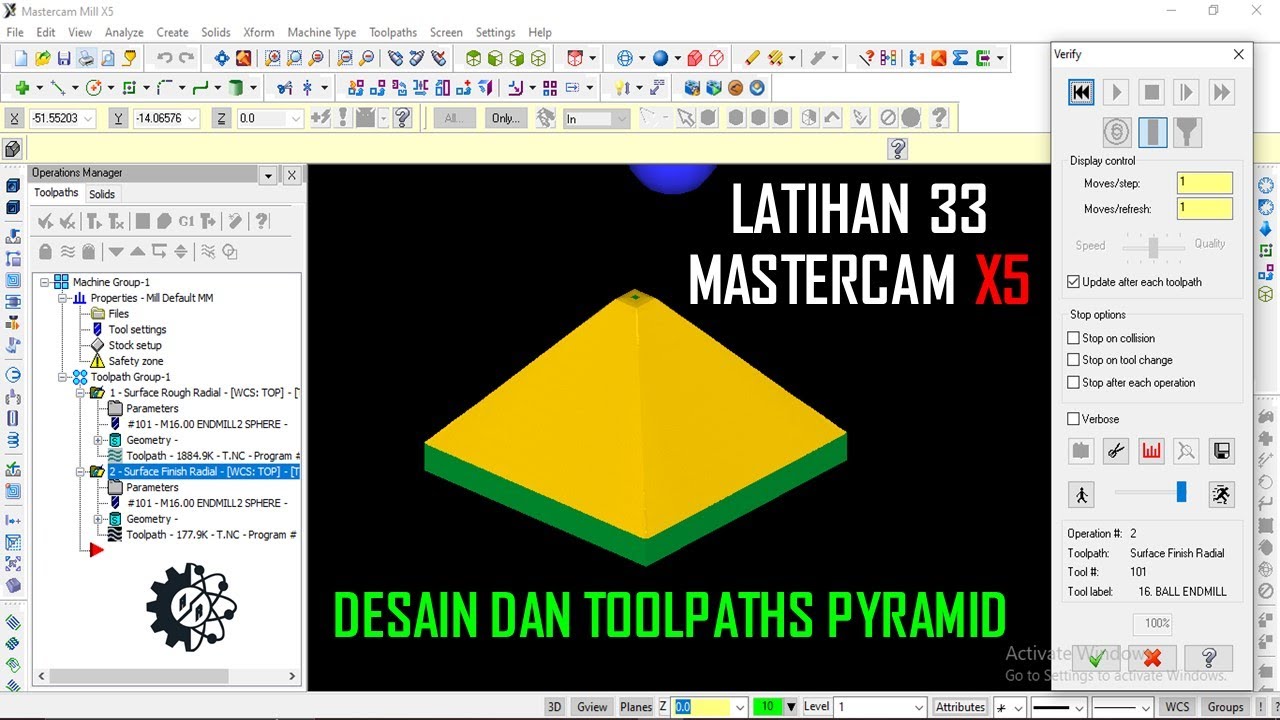Click the blue shaded sphere icon
Viewport: 1280px width, 720px height.
pos(660,59)
